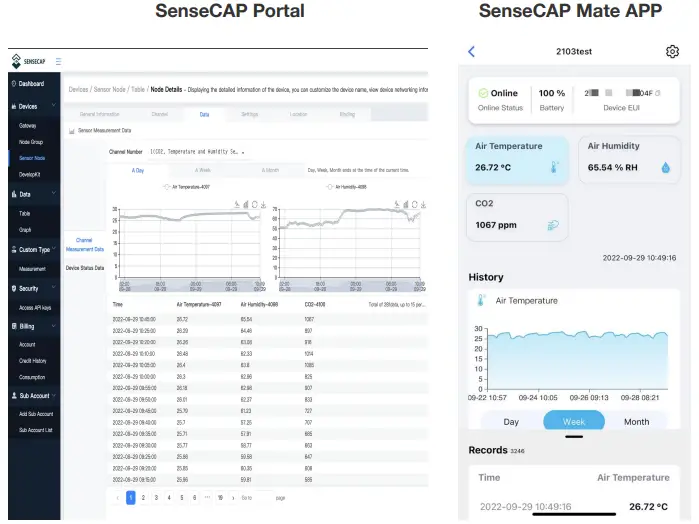Click the Go to page input field

click(x=263, y=498)
